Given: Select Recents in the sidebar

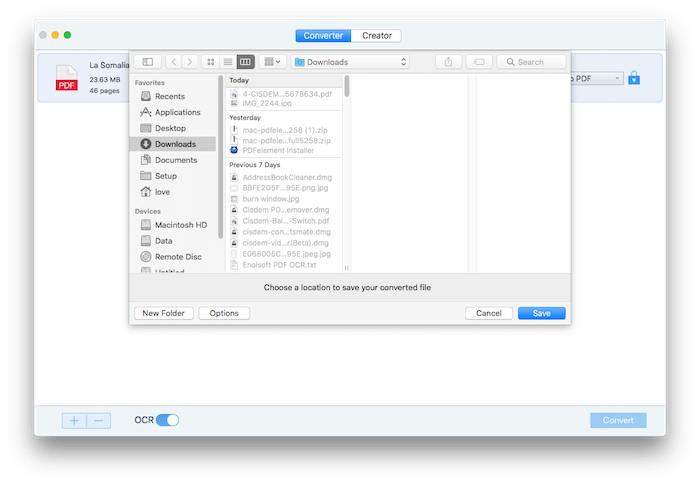Looking at the screenshot, I should pyautogui.click(x=170, y=96).
